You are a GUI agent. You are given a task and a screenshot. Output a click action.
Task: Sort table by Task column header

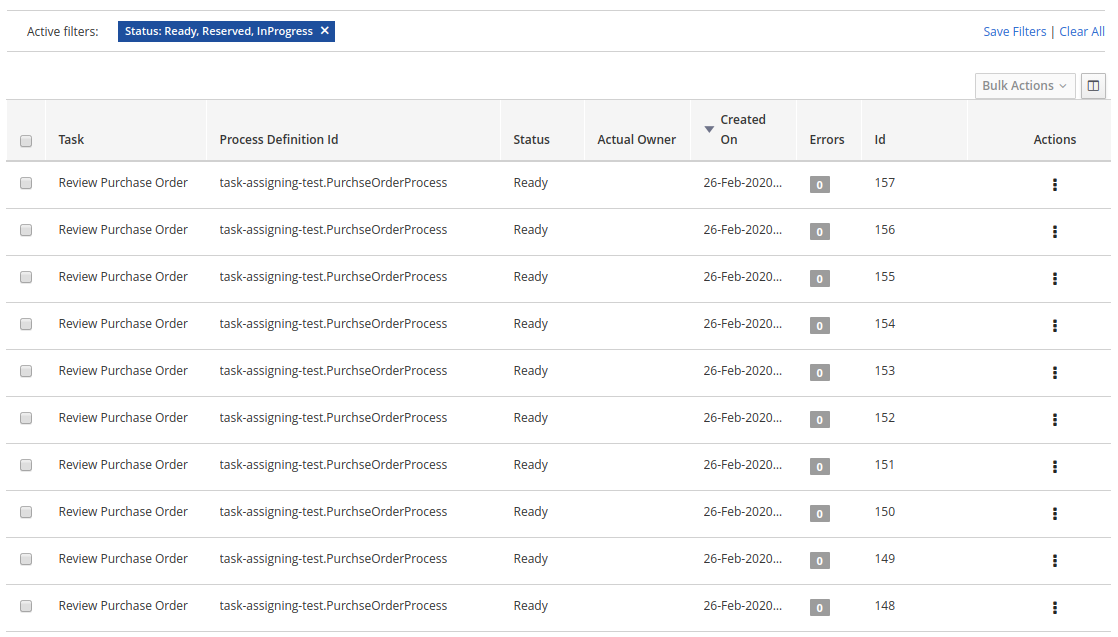[71, 140]
